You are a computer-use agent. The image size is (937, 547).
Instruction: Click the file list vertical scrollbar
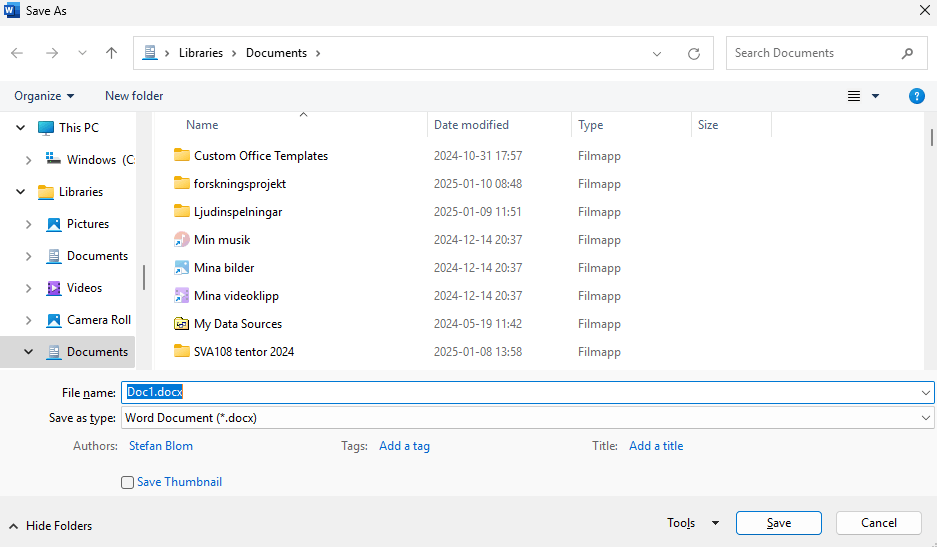pyautogui.click(x=932, y=137)
